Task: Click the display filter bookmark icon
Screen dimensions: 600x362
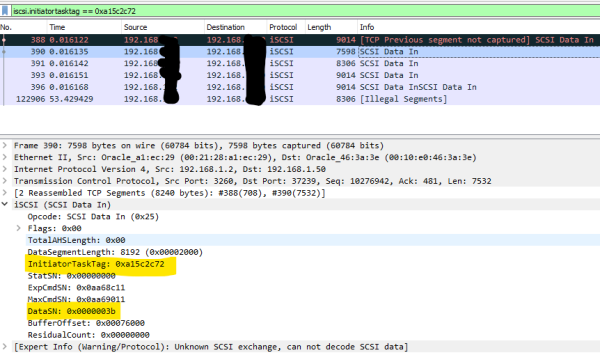Action: [x=5, y=11]
